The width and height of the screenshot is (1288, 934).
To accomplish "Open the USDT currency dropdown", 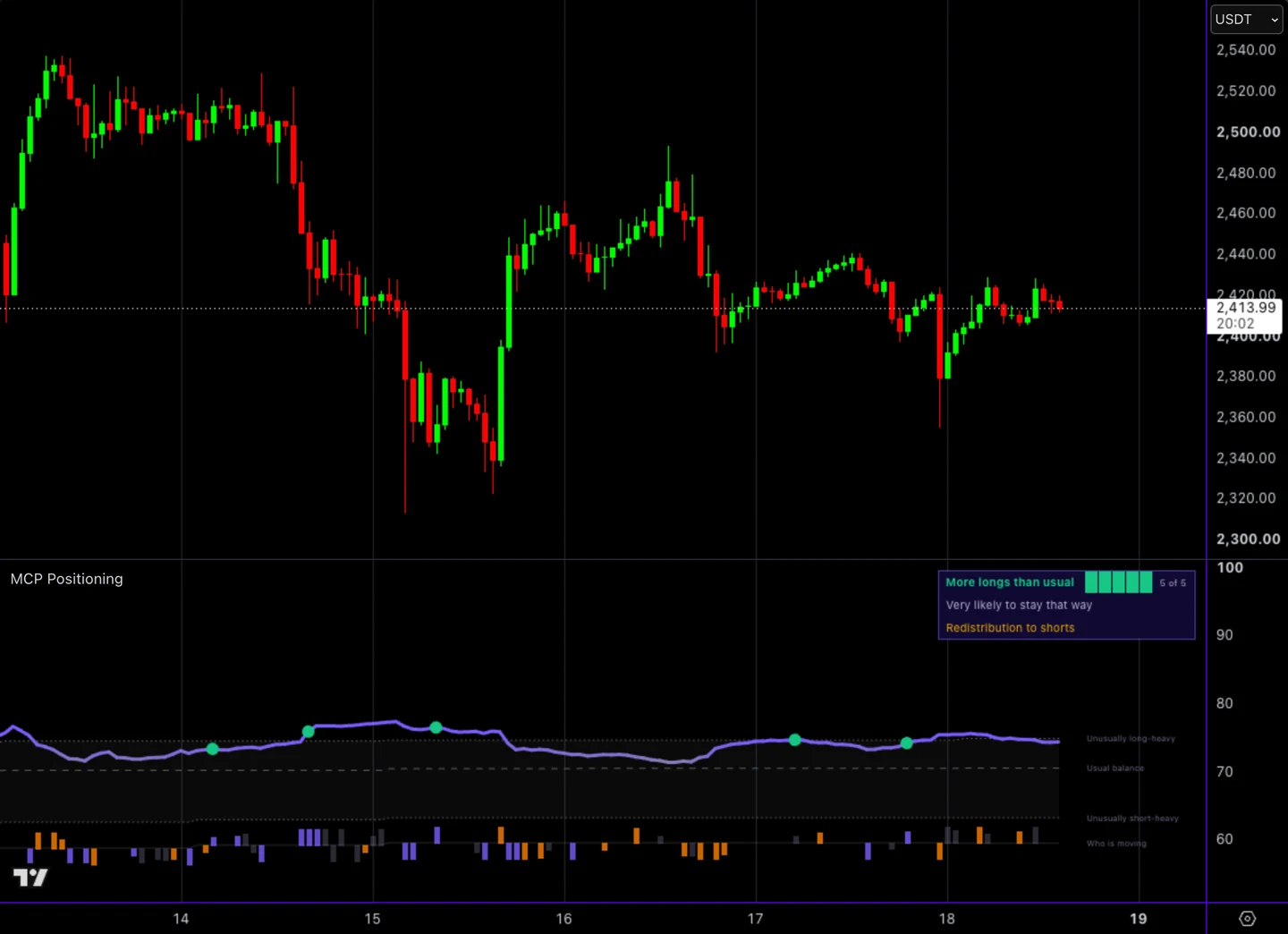I will (1247, 19).
